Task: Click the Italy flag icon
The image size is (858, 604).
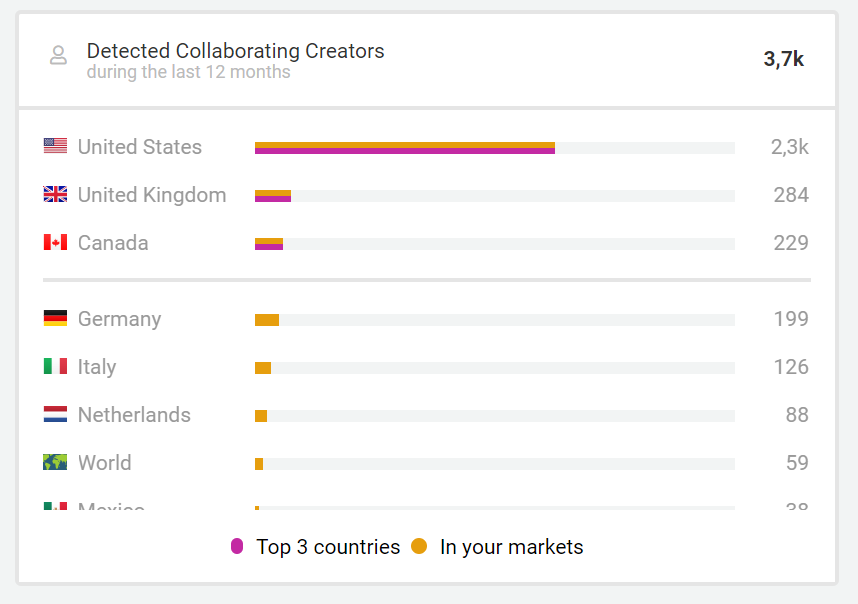Action: click(55, 366)
